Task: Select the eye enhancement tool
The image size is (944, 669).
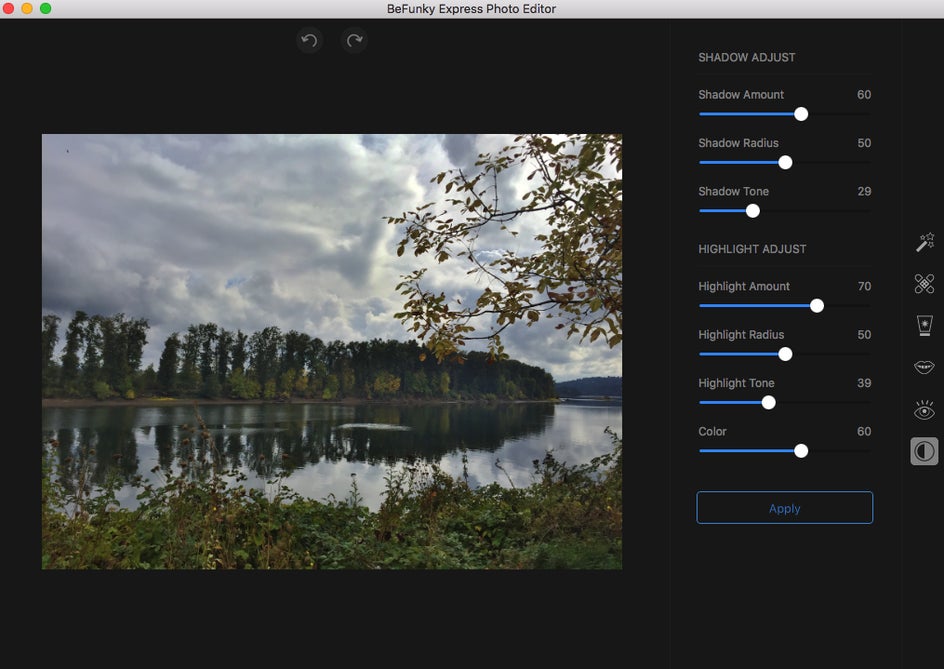Action: [924, 410]
